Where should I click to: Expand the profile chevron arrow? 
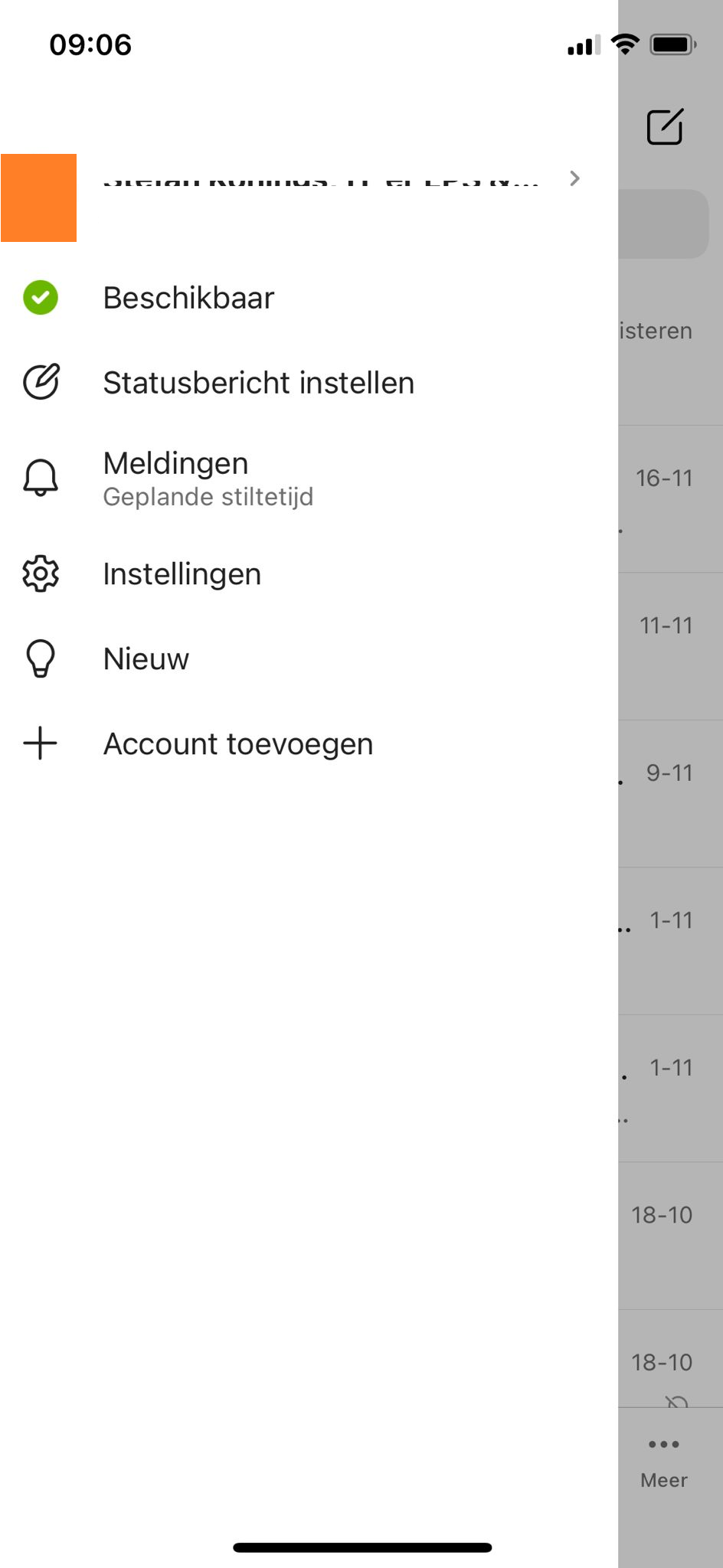tap(574, 178)
